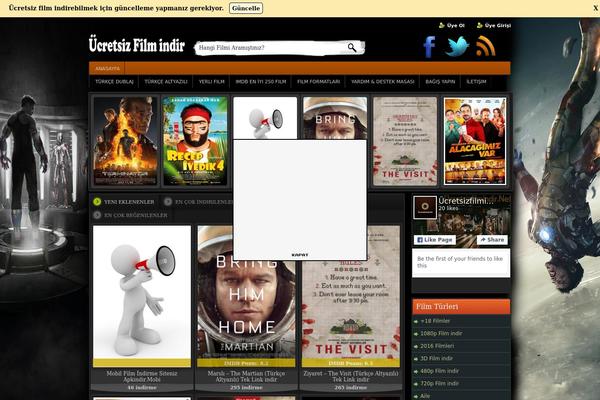
Task: Switch to EN ÇOK BEĞENİLENLER tab
Action: click(135, 215)
